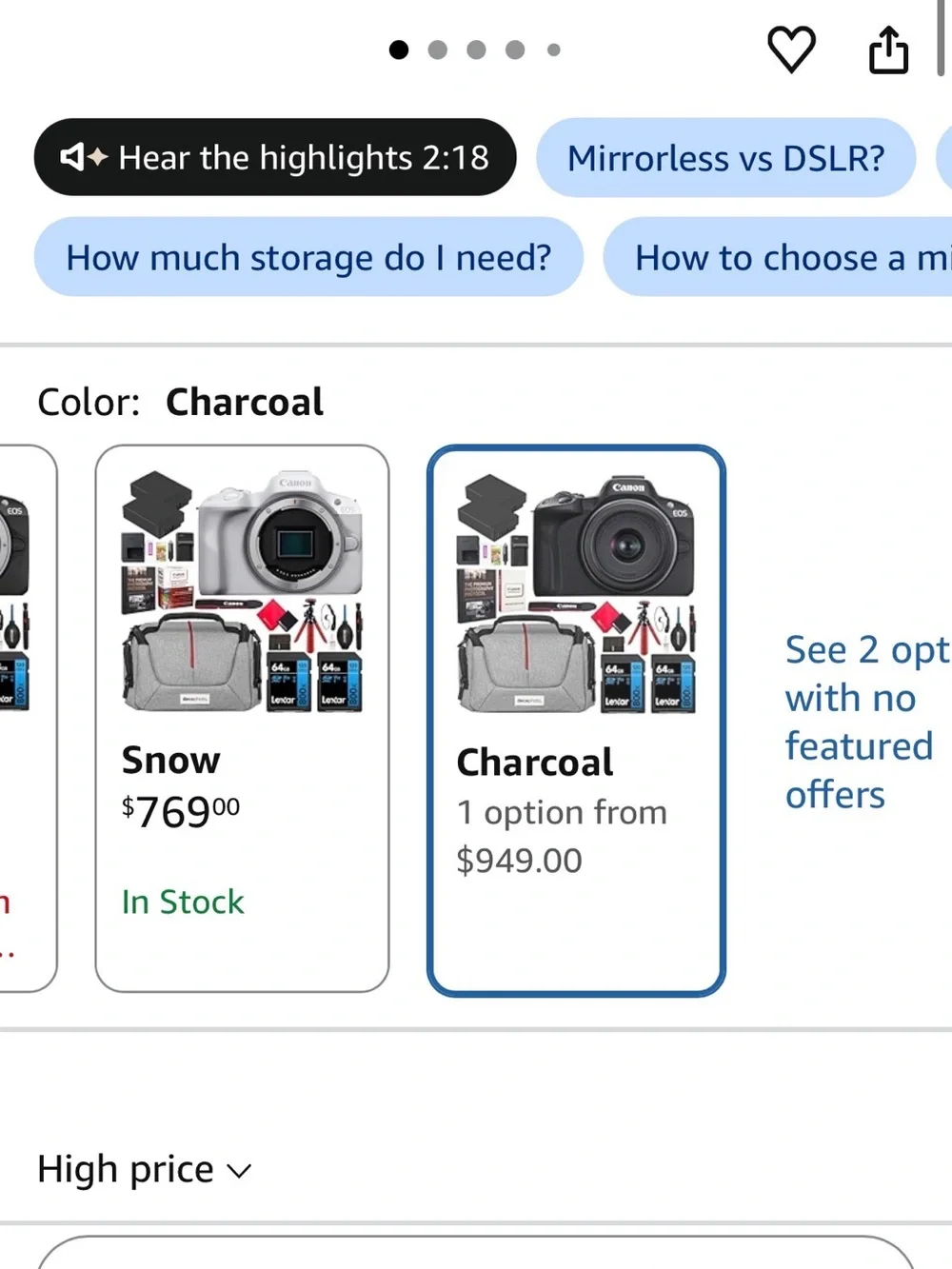Select first image carousel dot
Viewport: 952px width, 1269px height.
399,50
